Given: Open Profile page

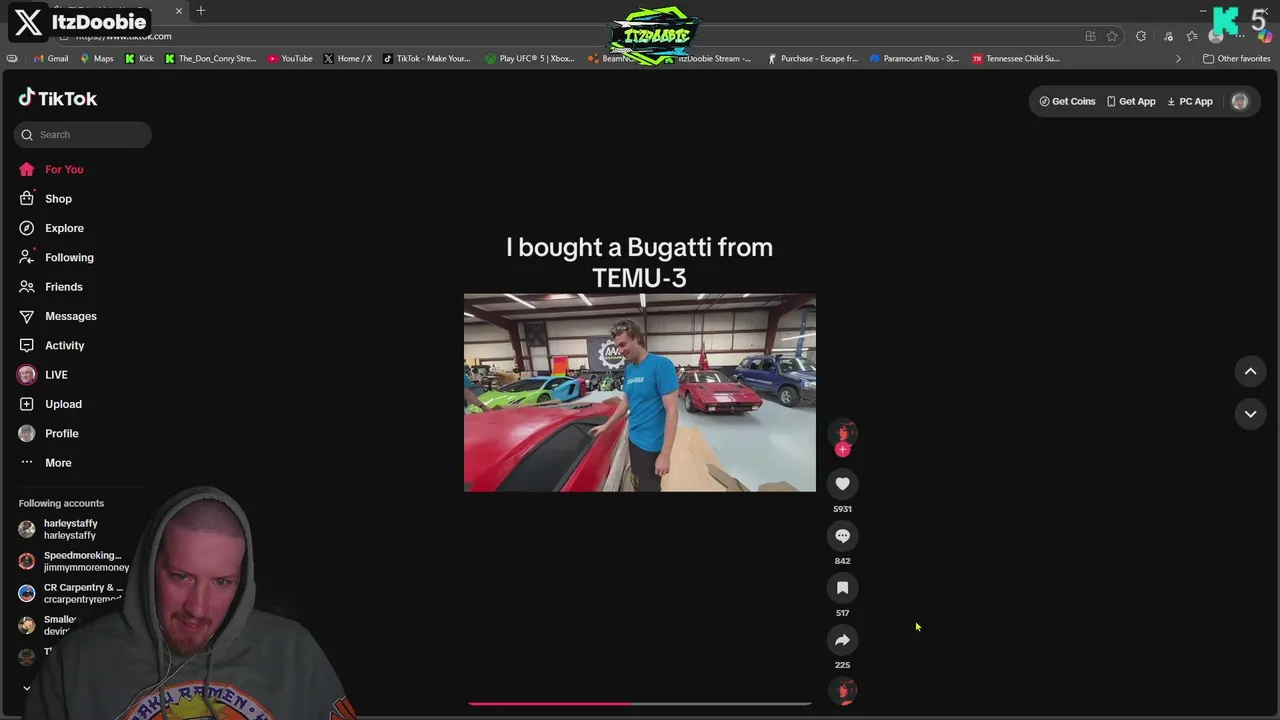Looking at the screenshot, I should pos(61,433).
